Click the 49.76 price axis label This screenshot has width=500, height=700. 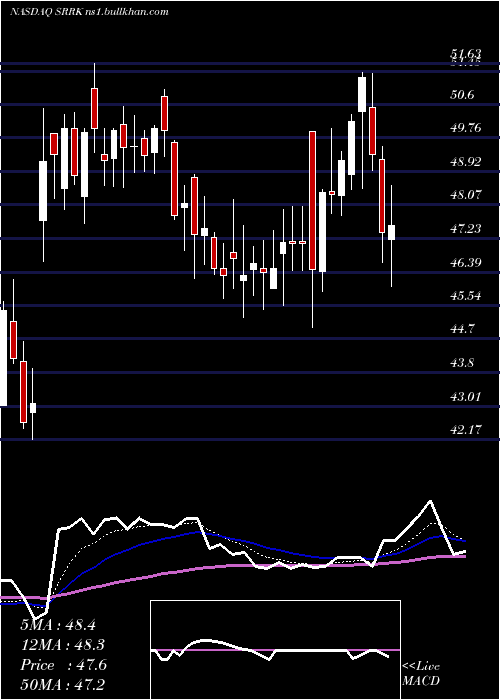click(465, 128)
